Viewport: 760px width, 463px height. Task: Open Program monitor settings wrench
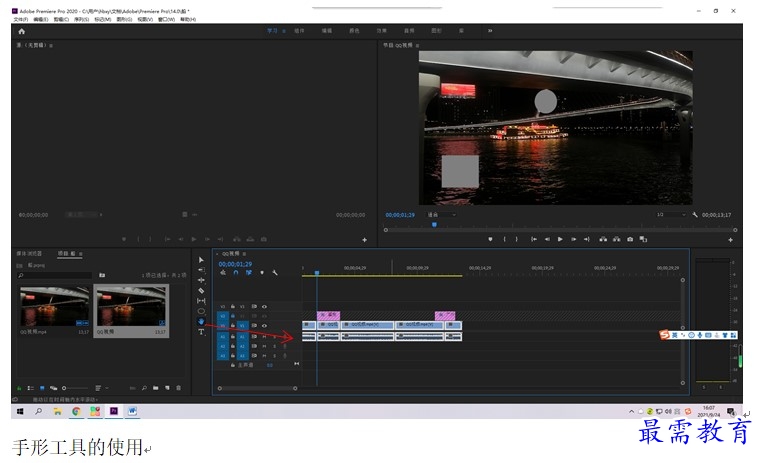click(695, 215)
